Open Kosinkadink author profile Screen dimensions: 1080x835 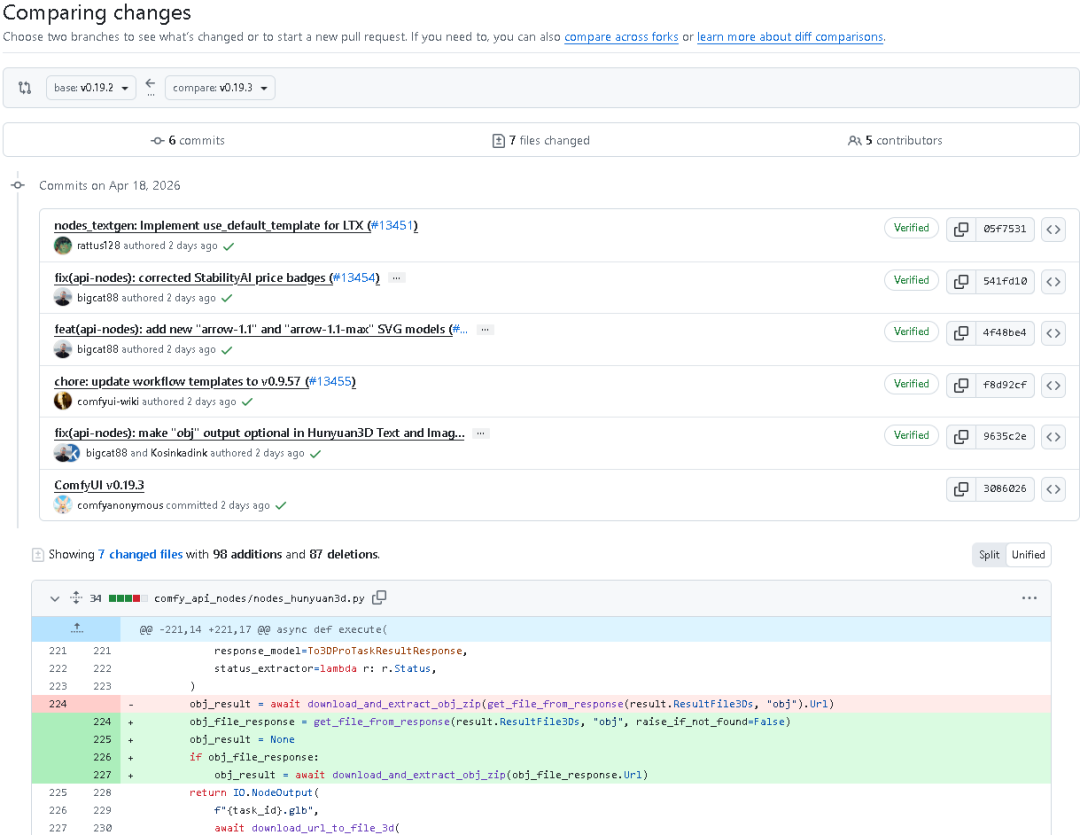coord(178,453)
